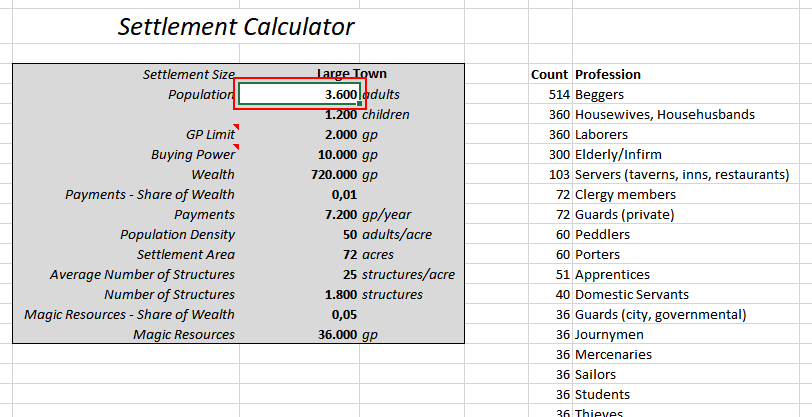Select the 25 structures/acre value
This screenshot has height=417, width=812.
300,275
